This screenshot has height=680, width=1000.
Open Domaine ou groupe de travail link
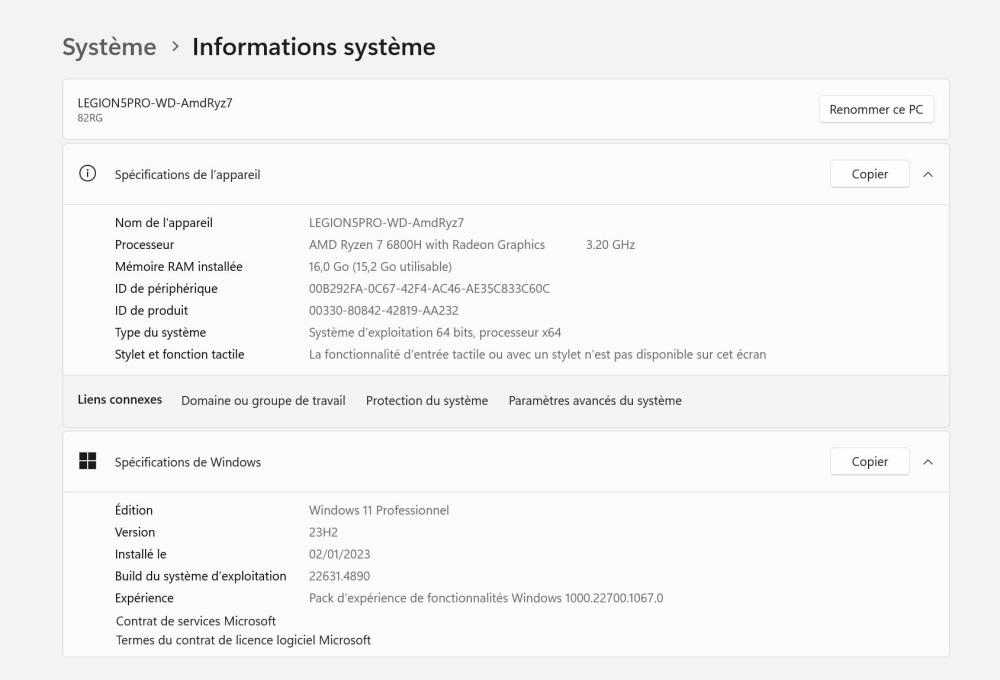point(263,401)
